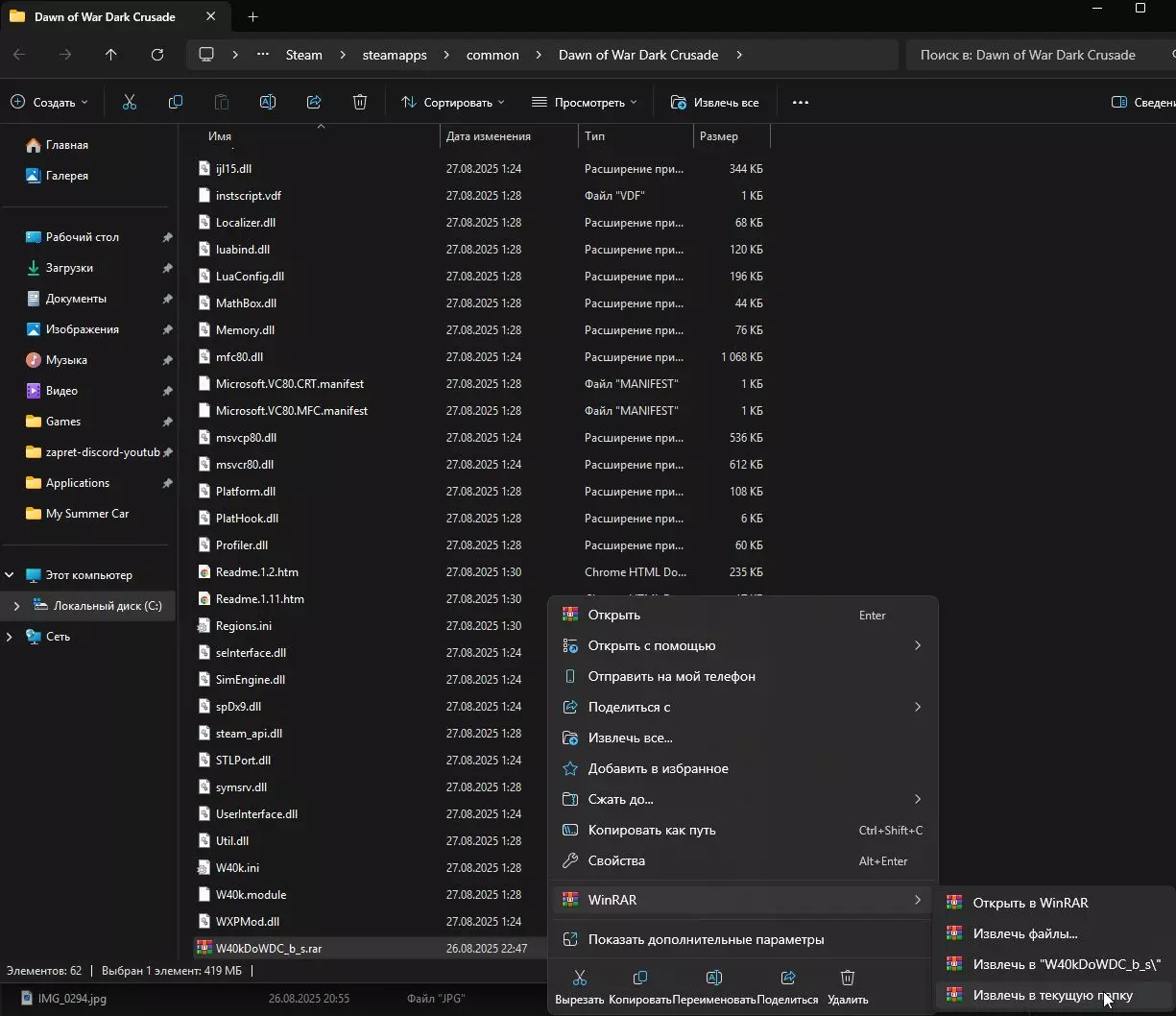1176x1016 pixels.
Task: Choose Свойства in the context menu
Action: 616,860
